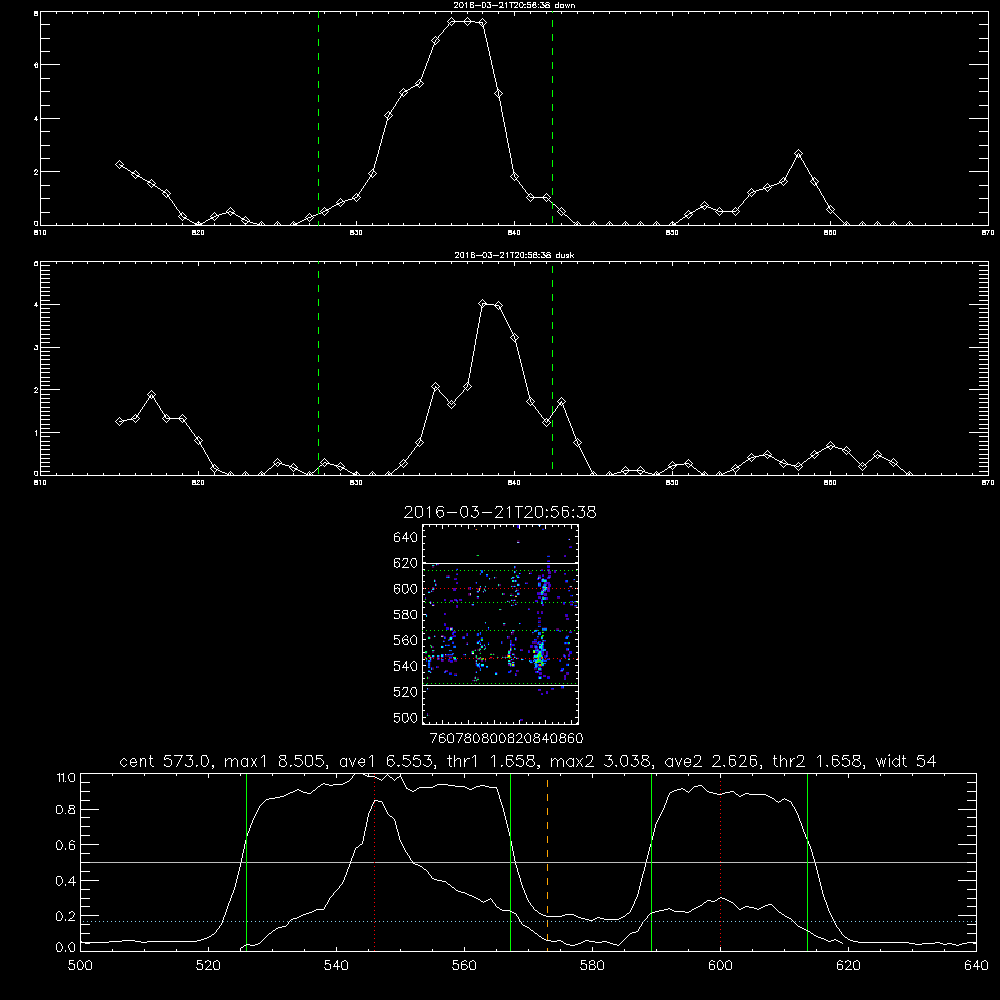Click the horizontal white 0.5 threshold line in bottom plot

click(x=529, y=862)
